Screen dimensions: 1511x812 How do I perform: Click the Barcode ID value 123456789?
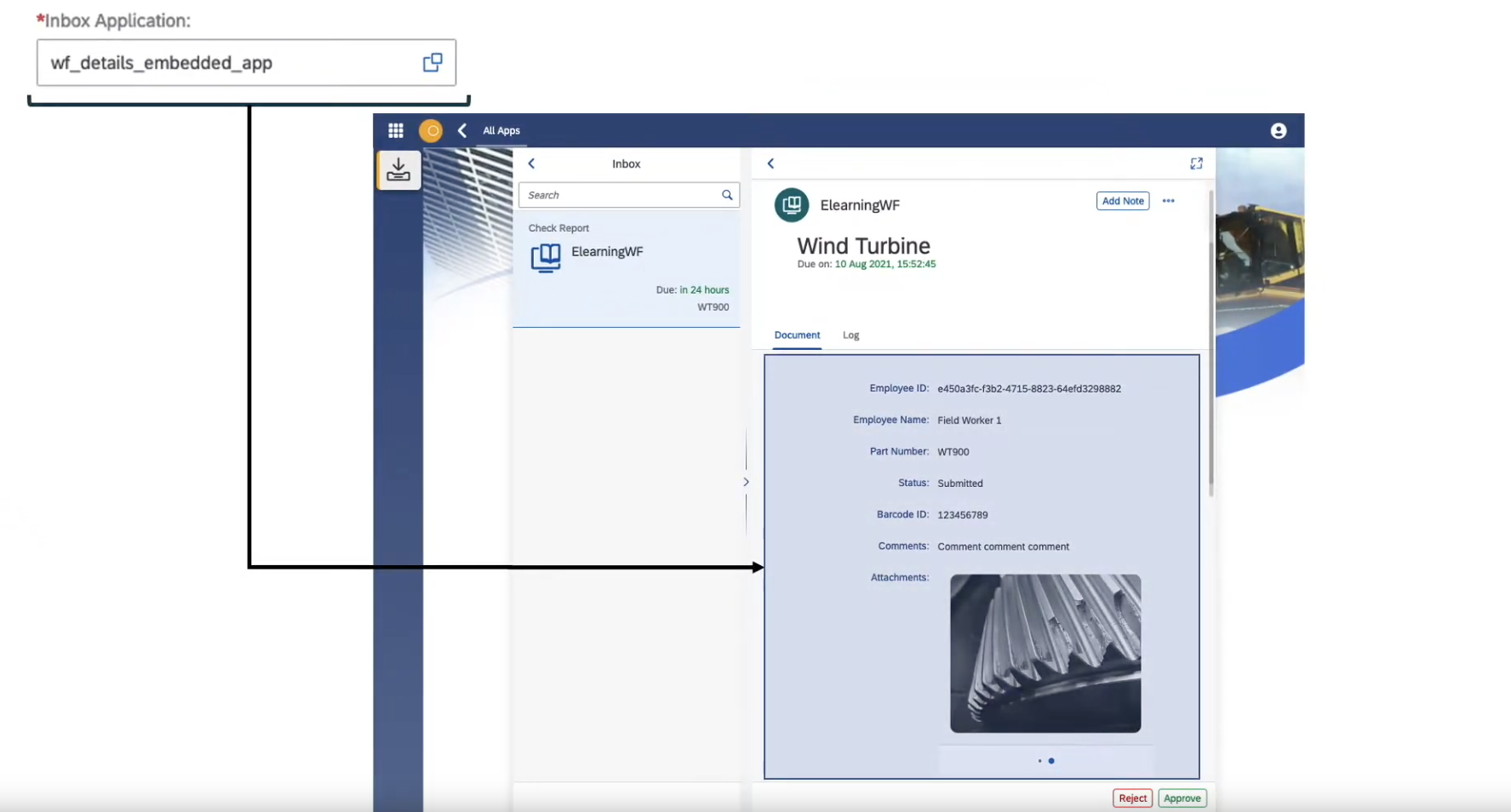(x=963, y=515)
